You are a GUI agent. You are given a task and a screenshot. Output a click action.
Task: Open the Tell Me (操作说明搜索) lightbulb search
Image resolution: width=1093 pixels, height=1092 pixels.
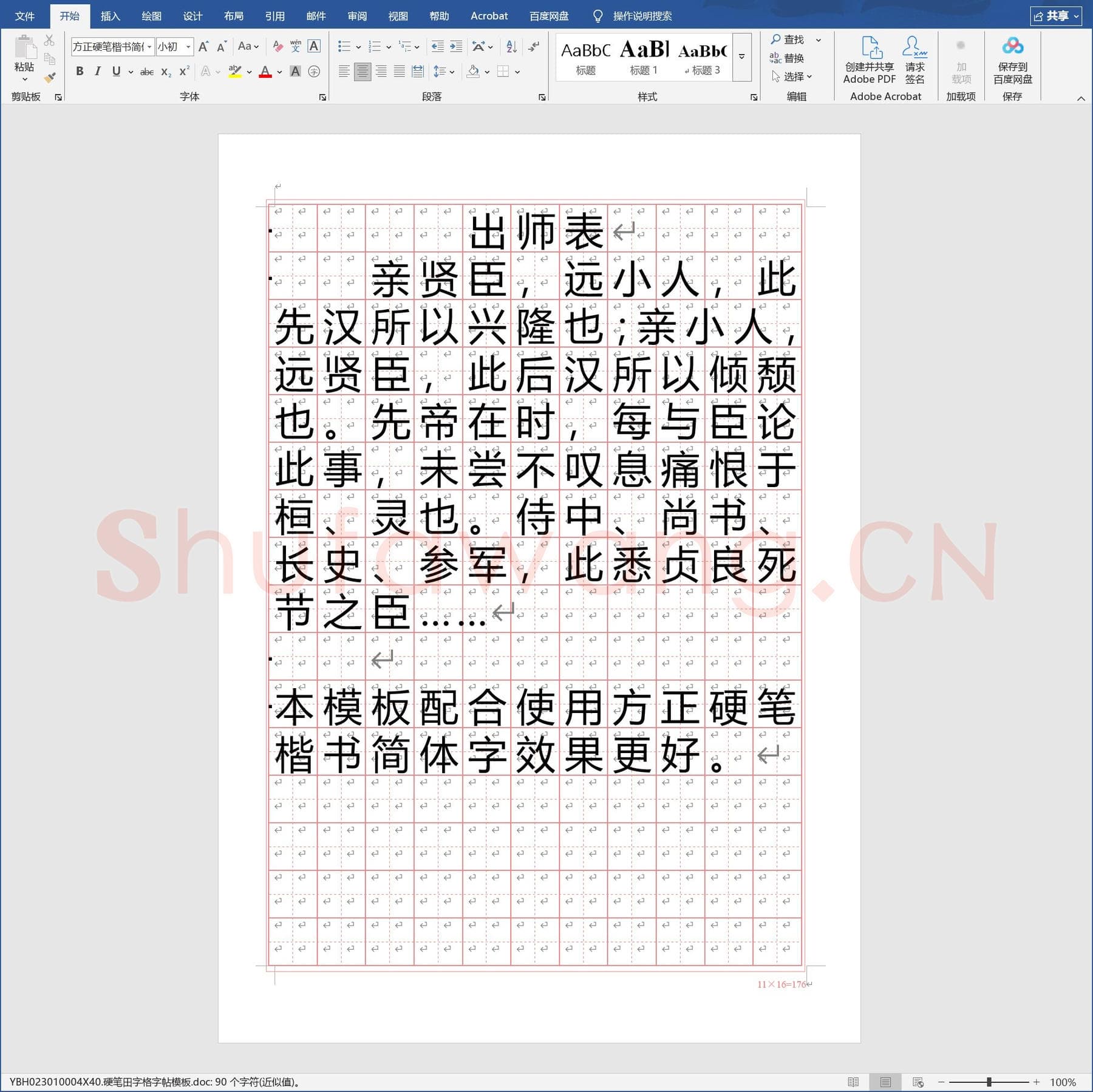pos(633,16)
